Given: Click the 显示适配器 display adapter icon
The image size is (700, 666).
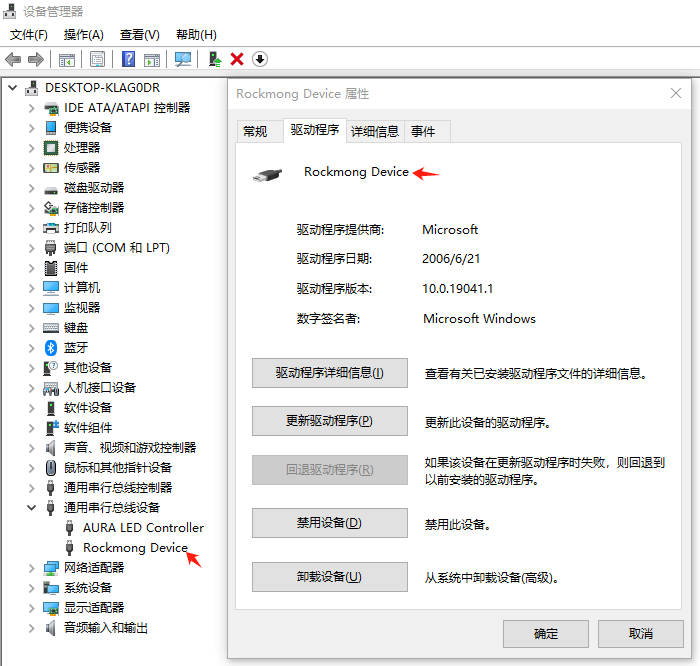Looking at the screenshot, I should pyautogui.click(x=51, y=608).
